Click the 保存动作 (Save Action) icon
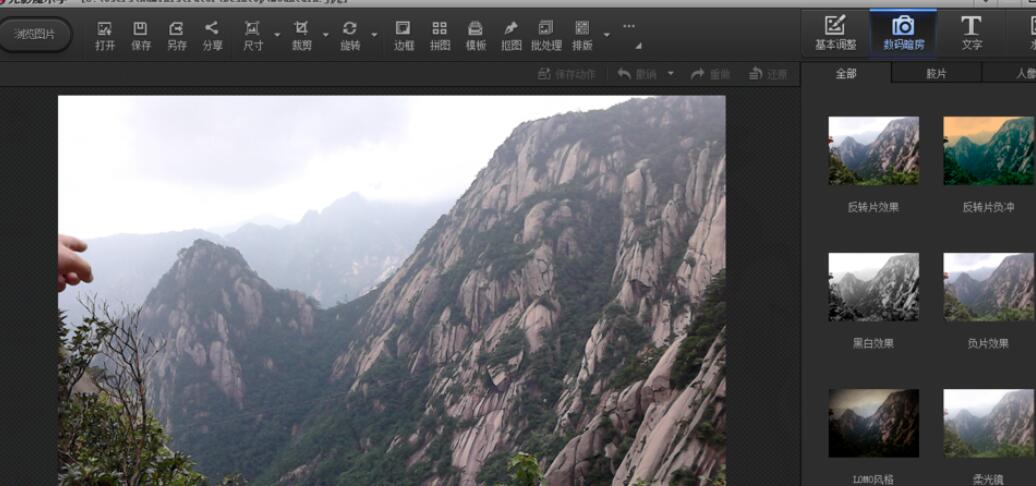The height and width of the screenshot is (486, 1036). point(544,74)
